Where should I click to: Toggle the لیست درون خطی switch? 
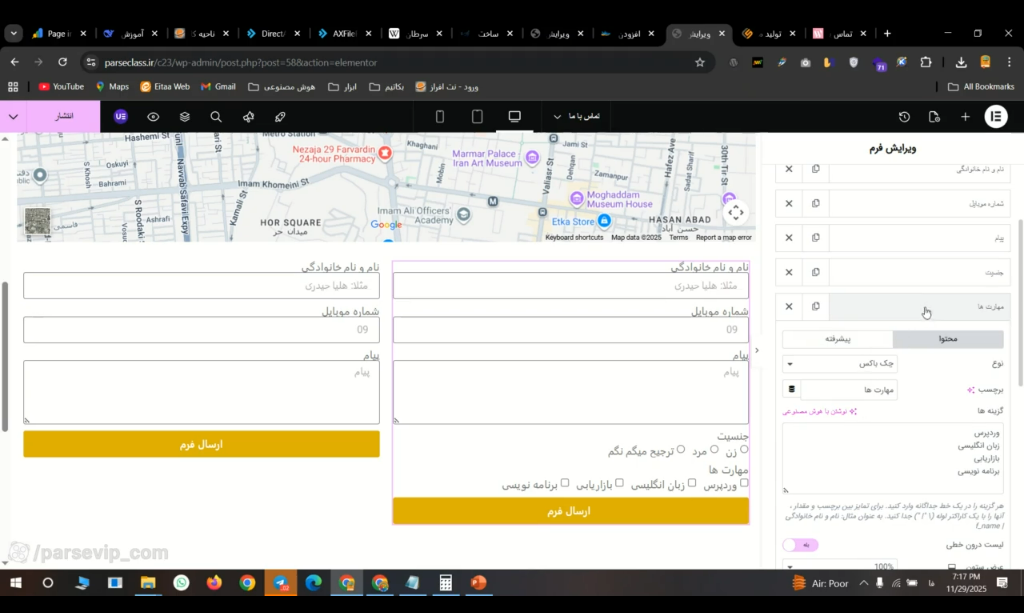800,544
